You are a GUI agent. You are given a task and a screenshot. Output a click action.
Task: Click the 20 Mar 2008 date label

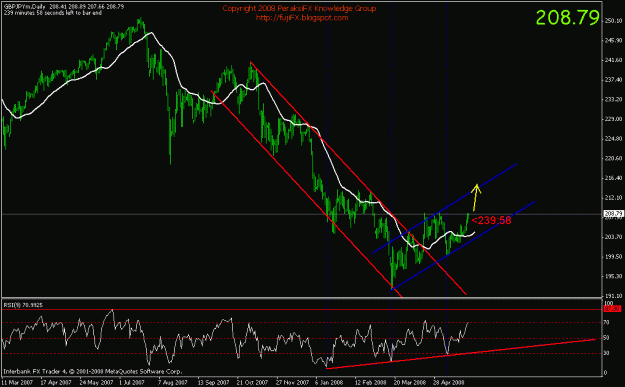tap(410, 382)
